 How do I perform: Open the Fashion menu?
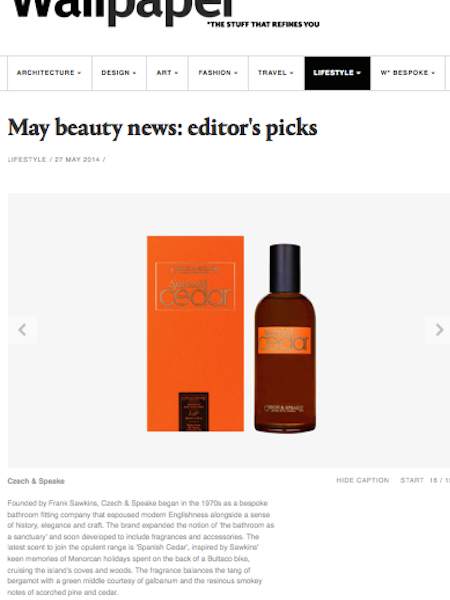tap(218, 73)
